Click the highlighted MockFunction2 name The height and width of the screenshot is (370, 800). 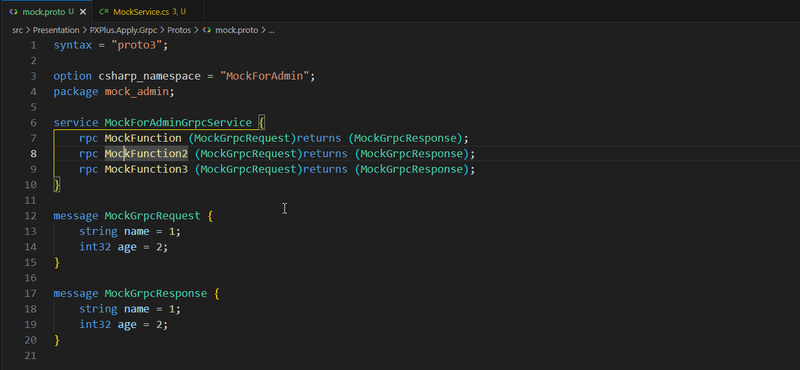[x=146, y=154]
